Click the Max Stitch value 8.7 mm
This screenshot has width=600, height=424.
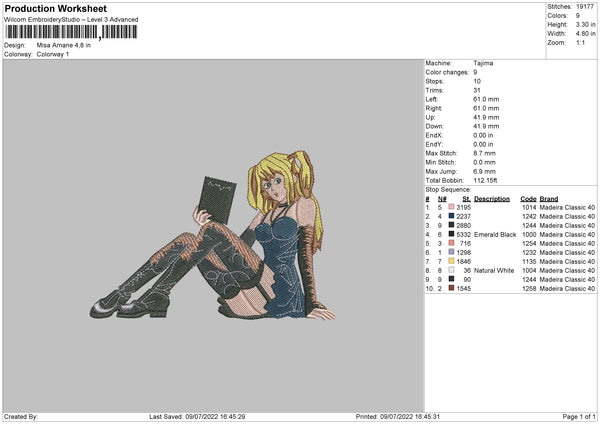pyautogui.click(x=484, y=153)
